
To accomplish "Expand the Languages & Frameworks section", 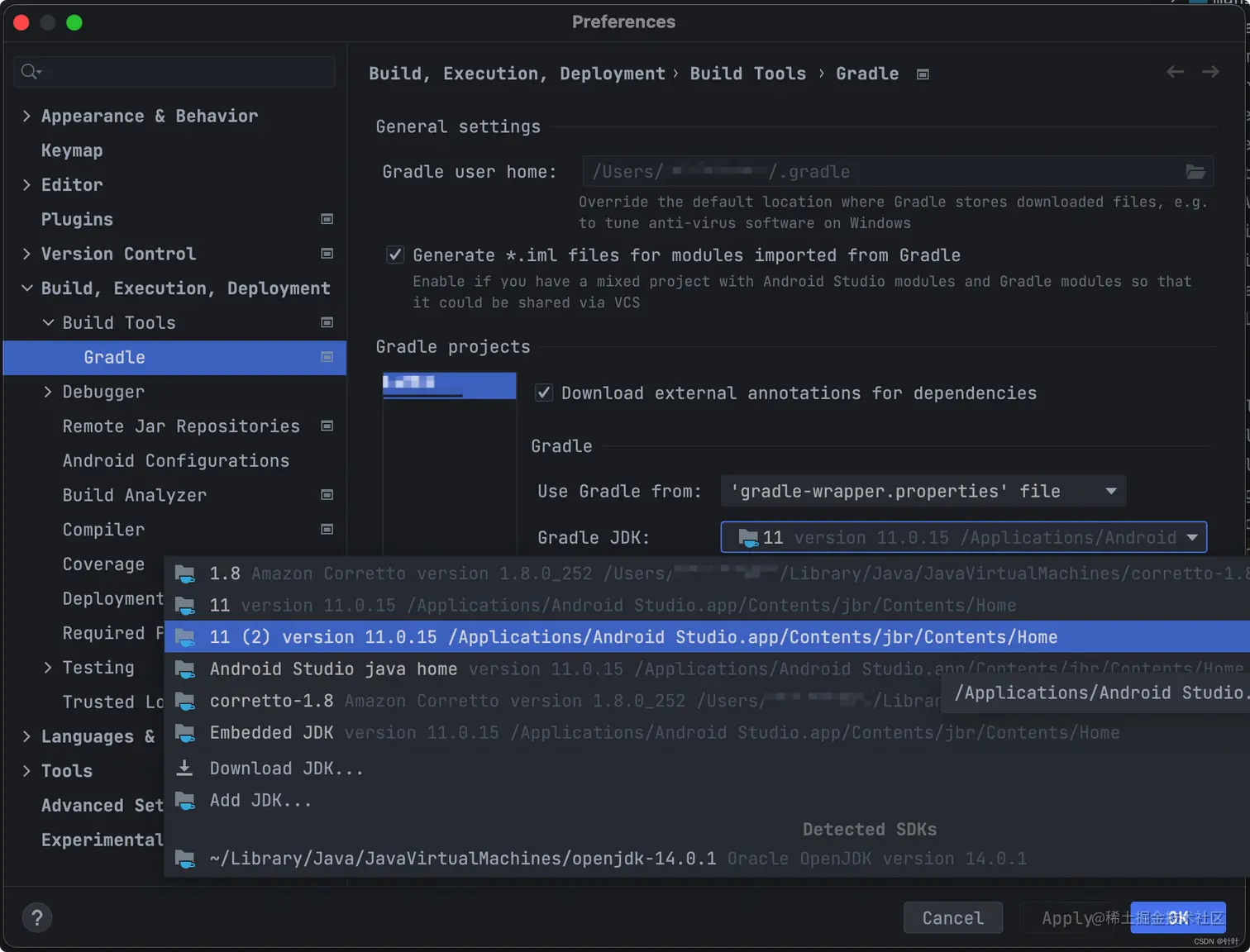I will 26,736.
